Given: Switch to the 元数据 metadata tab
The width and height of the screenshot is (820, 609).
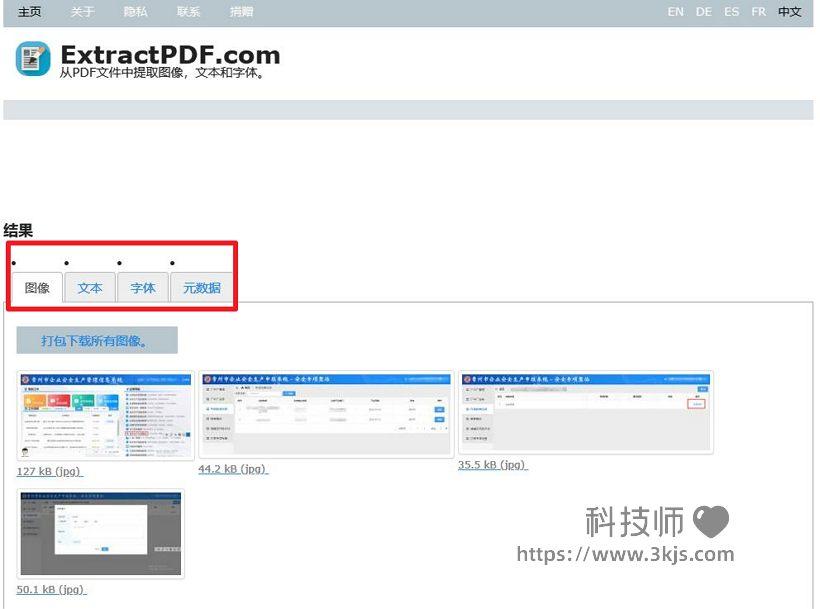Looking at the screenshot, I should 201,288.
